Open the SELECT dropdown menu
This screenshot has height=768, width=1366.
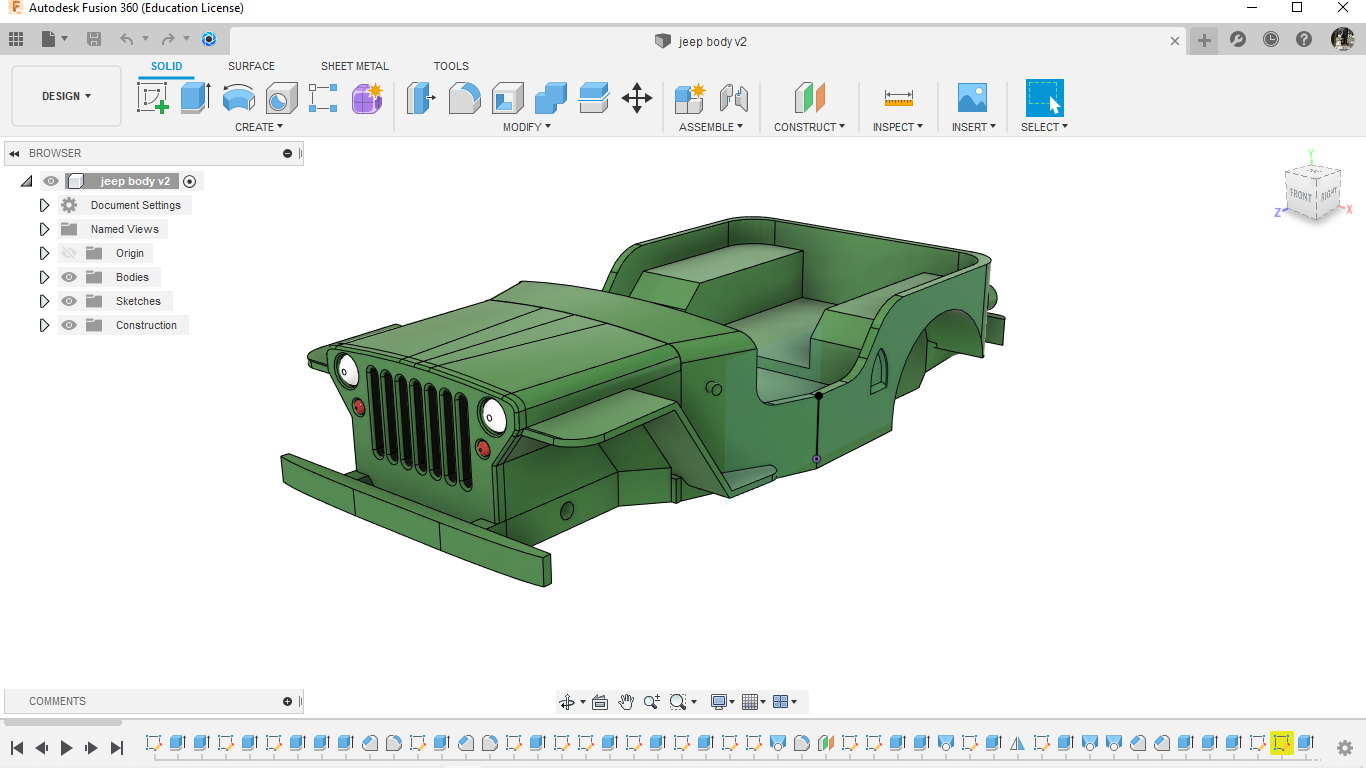(x=1044, y=127)
